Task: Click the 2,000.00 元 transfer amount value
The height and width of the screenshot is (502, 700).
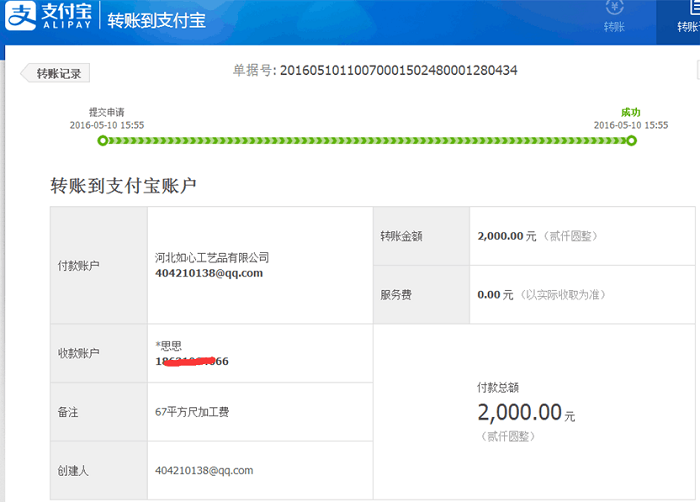Action: tap(507, 236)
